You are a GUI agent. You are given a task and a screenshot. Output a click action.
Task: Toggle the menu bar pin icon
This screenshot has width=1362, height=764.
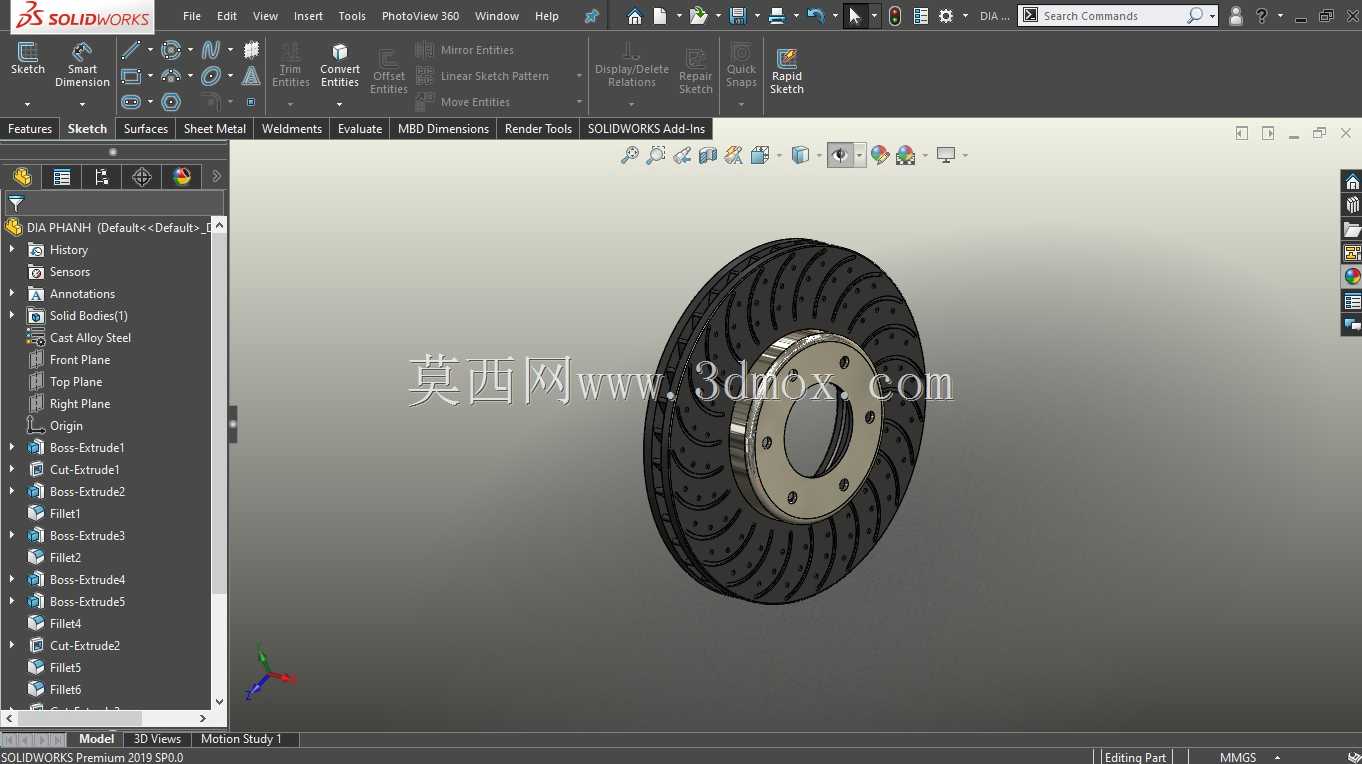tap(592, 16)
